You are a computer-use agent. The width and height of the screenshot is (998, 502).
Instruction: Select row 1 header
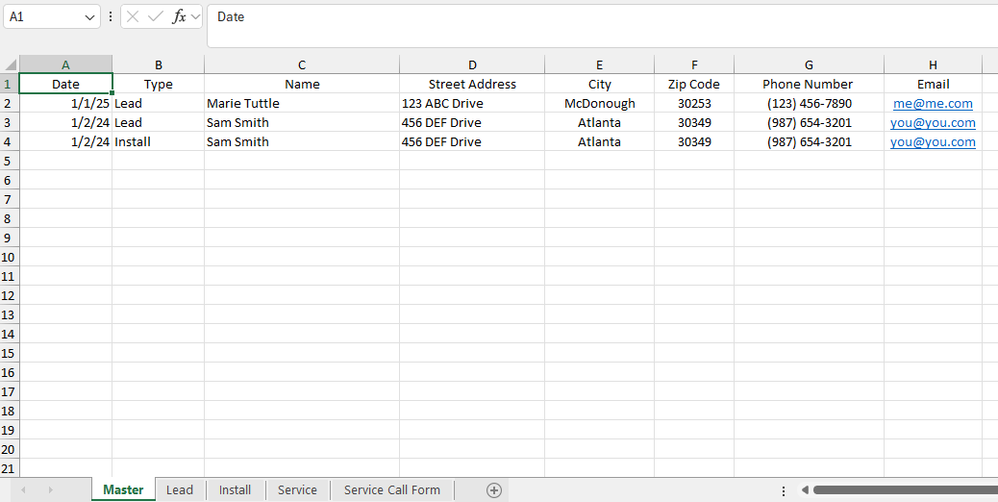coord(9,84)
